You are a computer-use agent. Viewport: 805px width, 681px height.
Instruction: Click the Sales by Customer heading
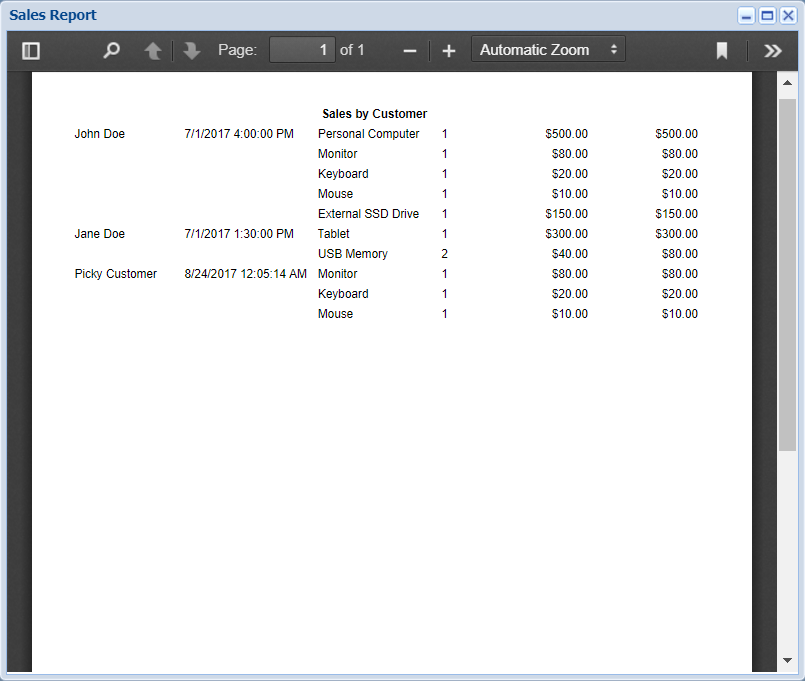click(x=374, y=114)
